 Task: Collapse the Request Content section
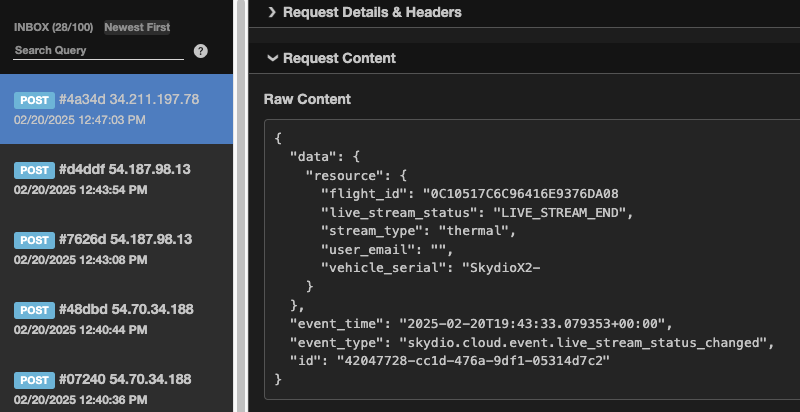[x=332, y=58]
